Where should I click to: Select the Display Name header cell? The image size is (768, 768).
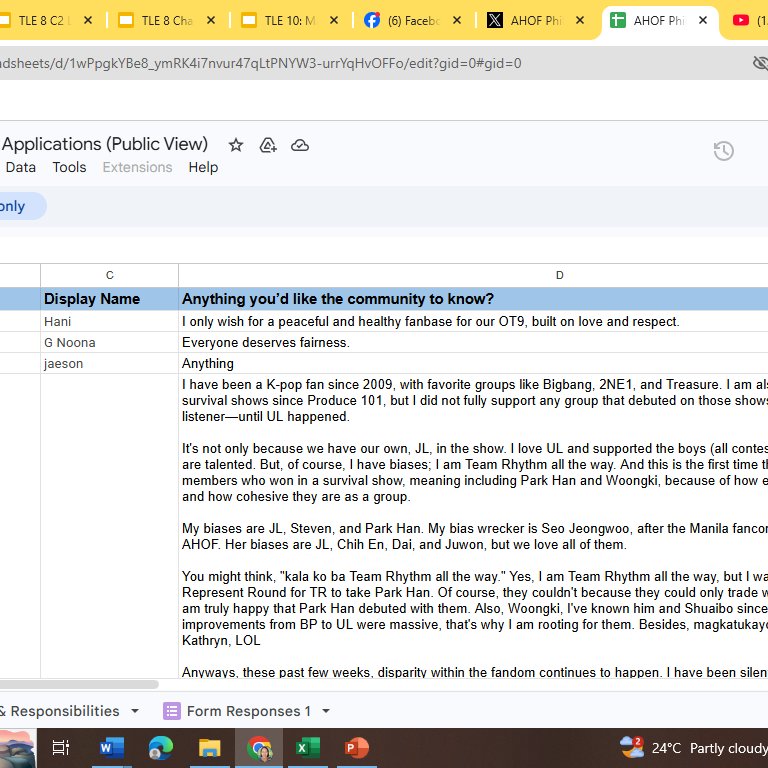click(110, 299)
